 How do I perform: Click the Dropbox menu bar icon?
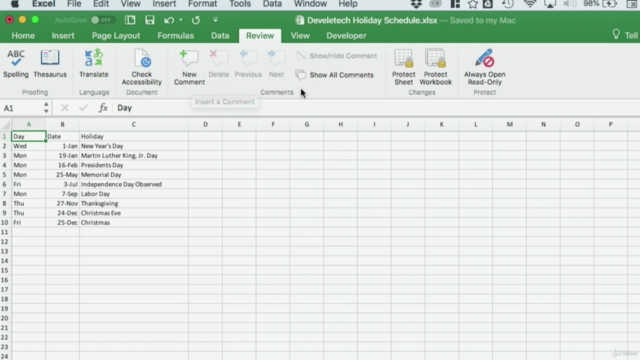416,4
